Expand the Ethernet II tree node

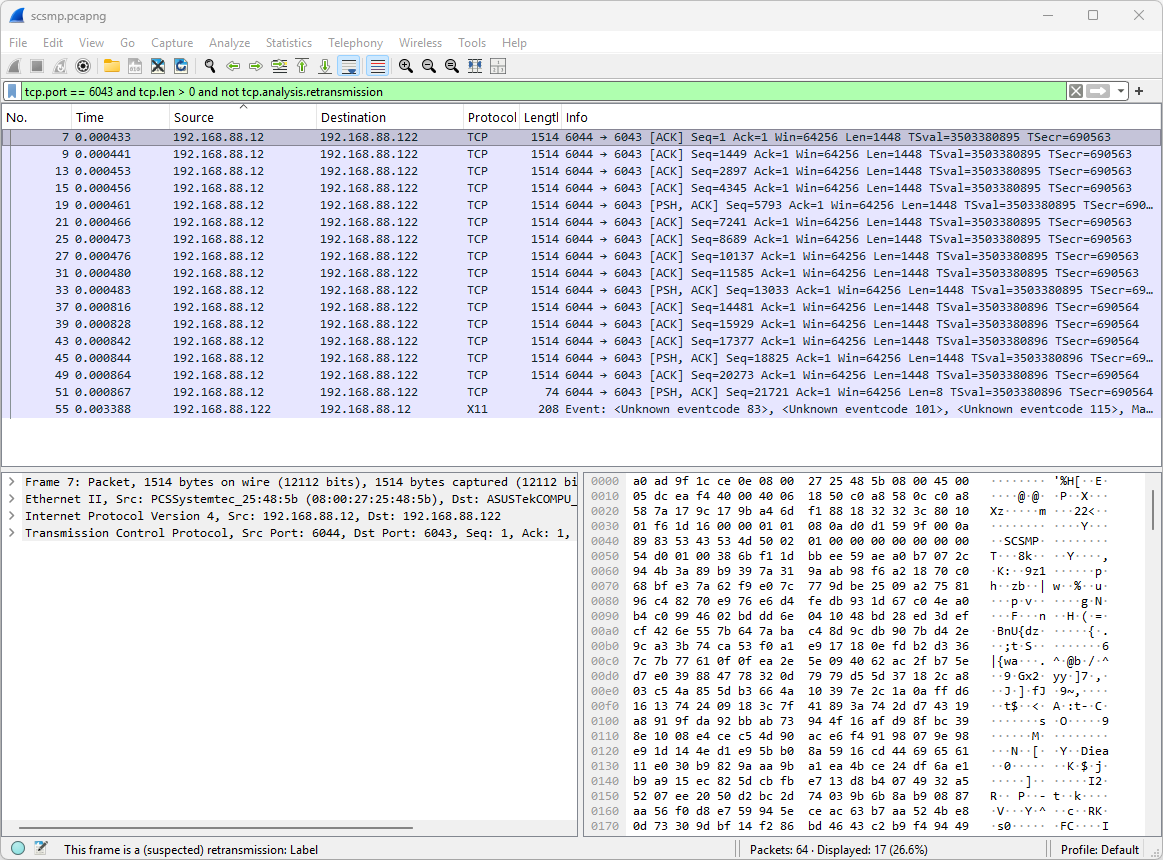point(12,499)
